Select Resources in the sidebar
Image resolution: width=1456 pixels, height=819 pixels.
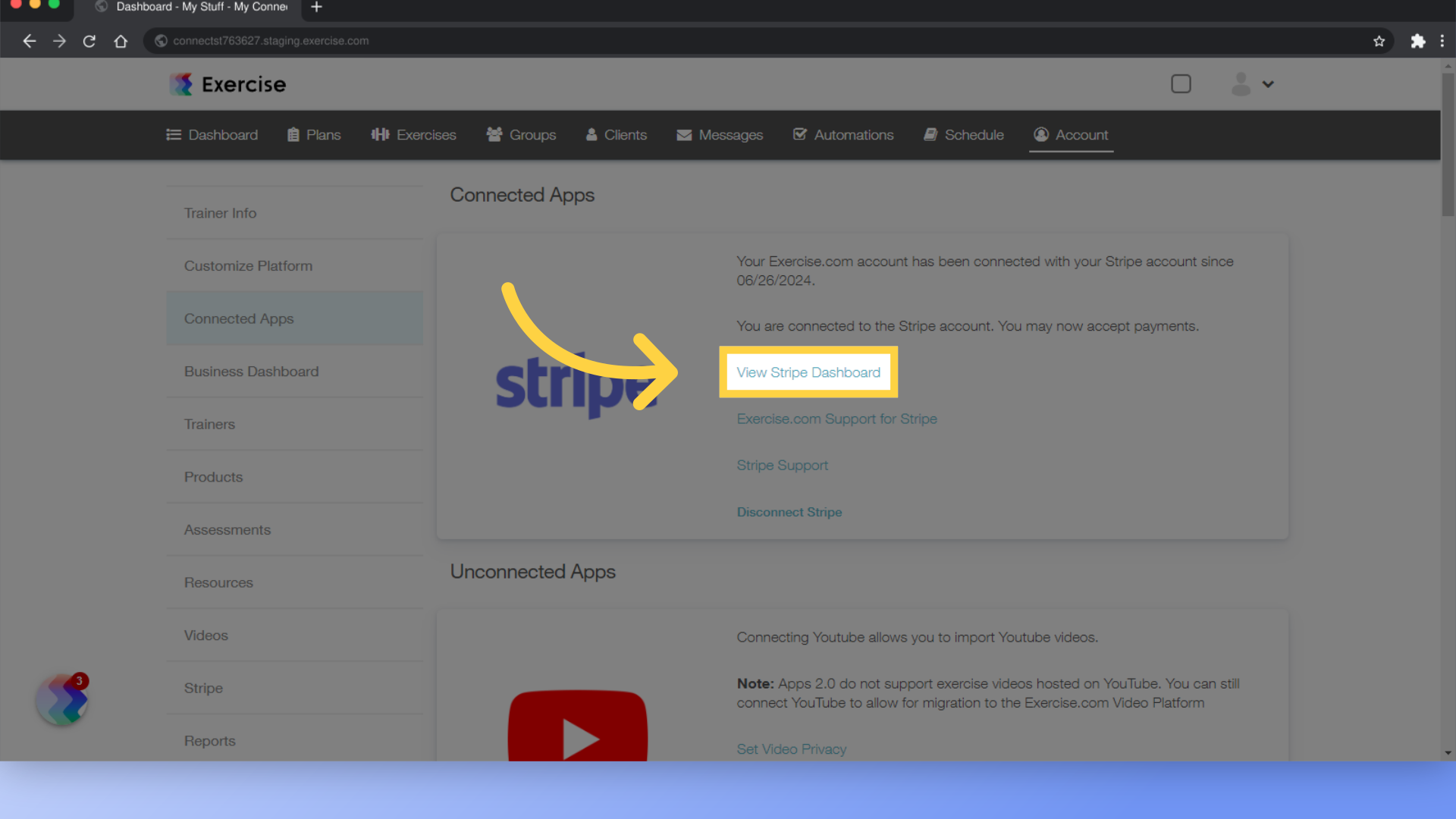[x=295, y=582]
